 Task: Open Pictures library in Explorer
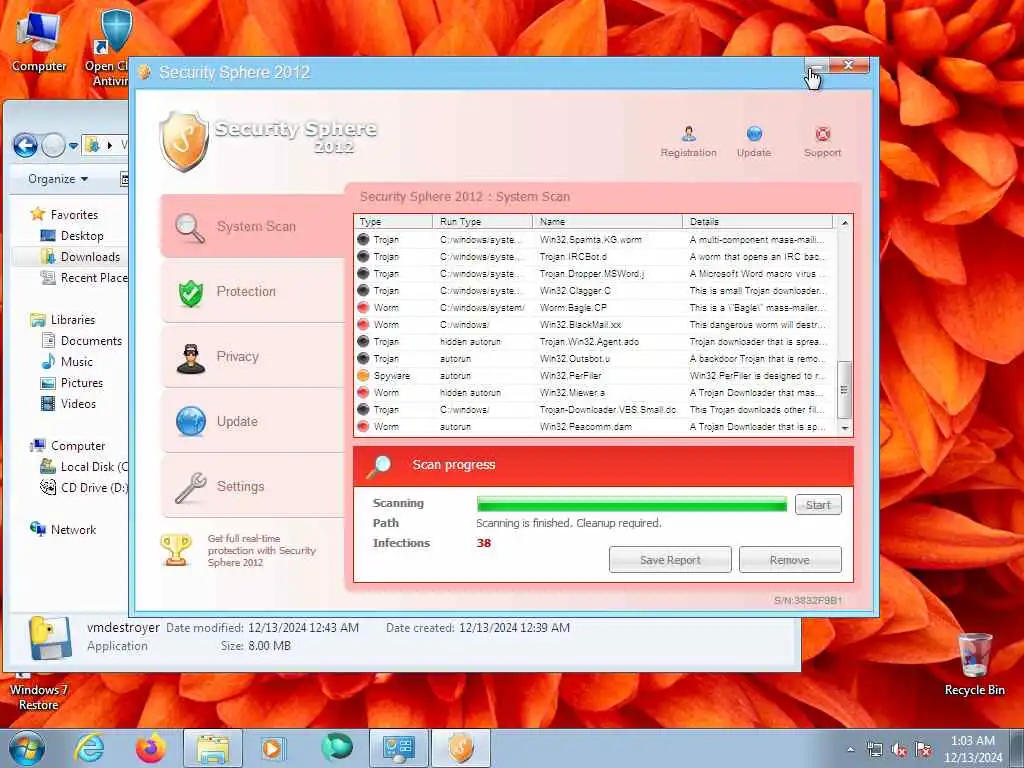pyautogui.click(x=72, y=383)
